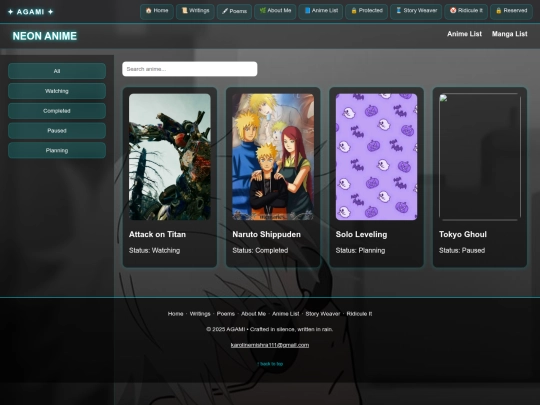Click the back to top link
The width and height of the screenshot is (540, 405).
[270, 364]
